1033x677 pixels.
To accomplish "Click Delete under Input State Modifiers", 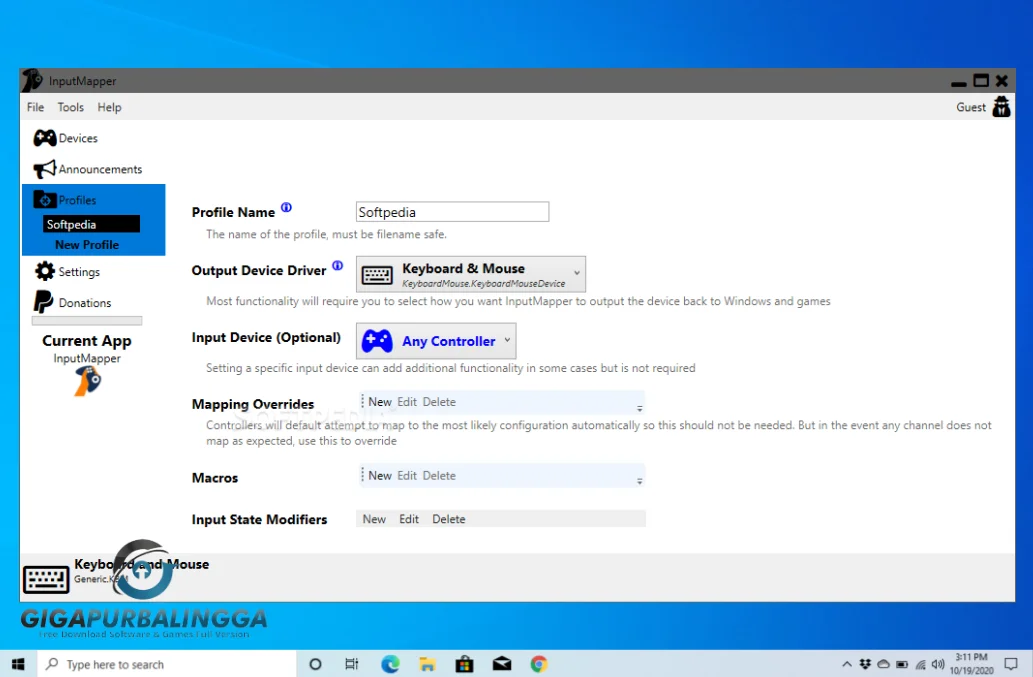I will [x=448, y=519].
